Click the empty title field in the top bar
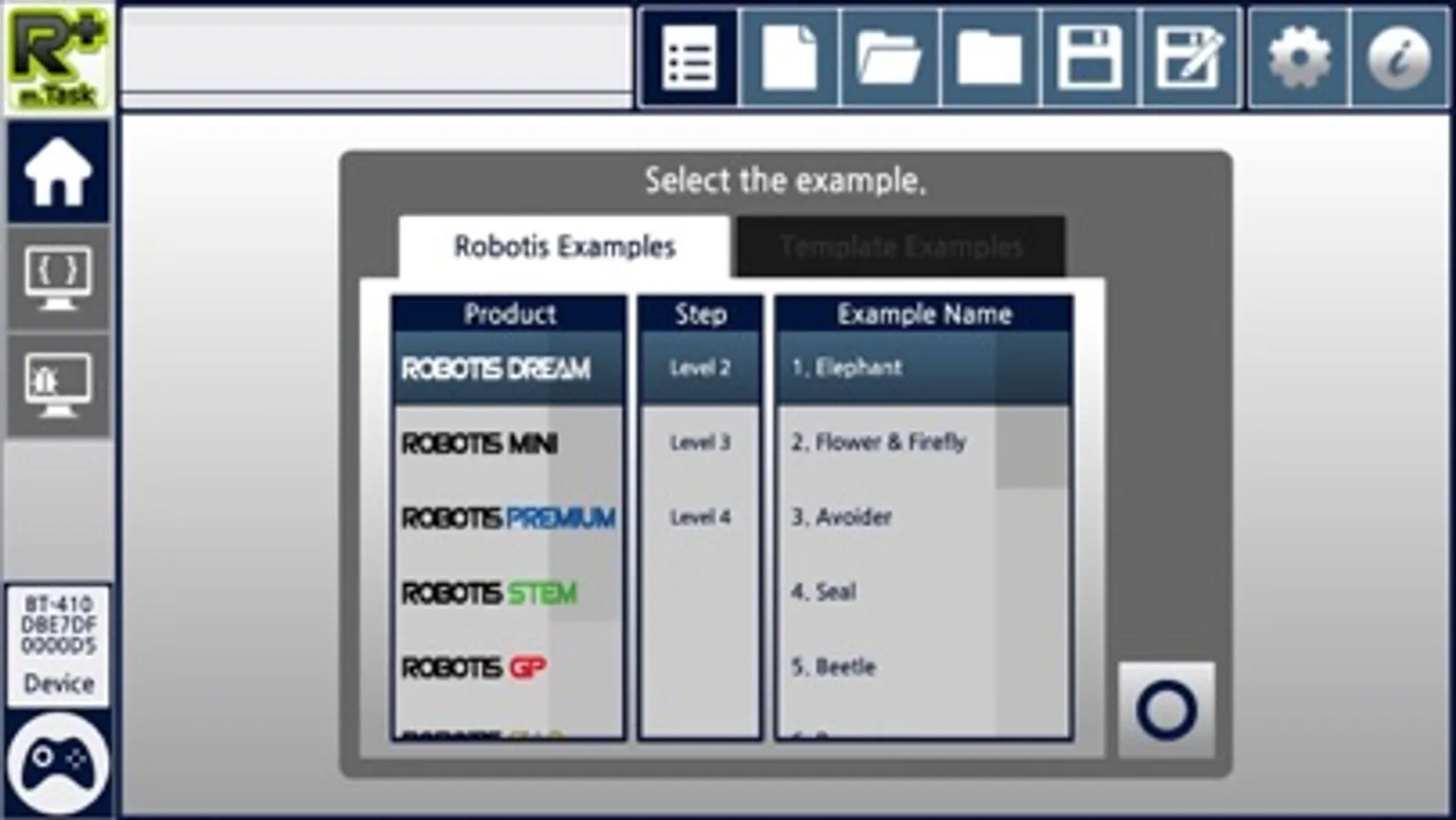Image resolution: width=1456 pixels, height=820 pixels. tap(376, 50)
